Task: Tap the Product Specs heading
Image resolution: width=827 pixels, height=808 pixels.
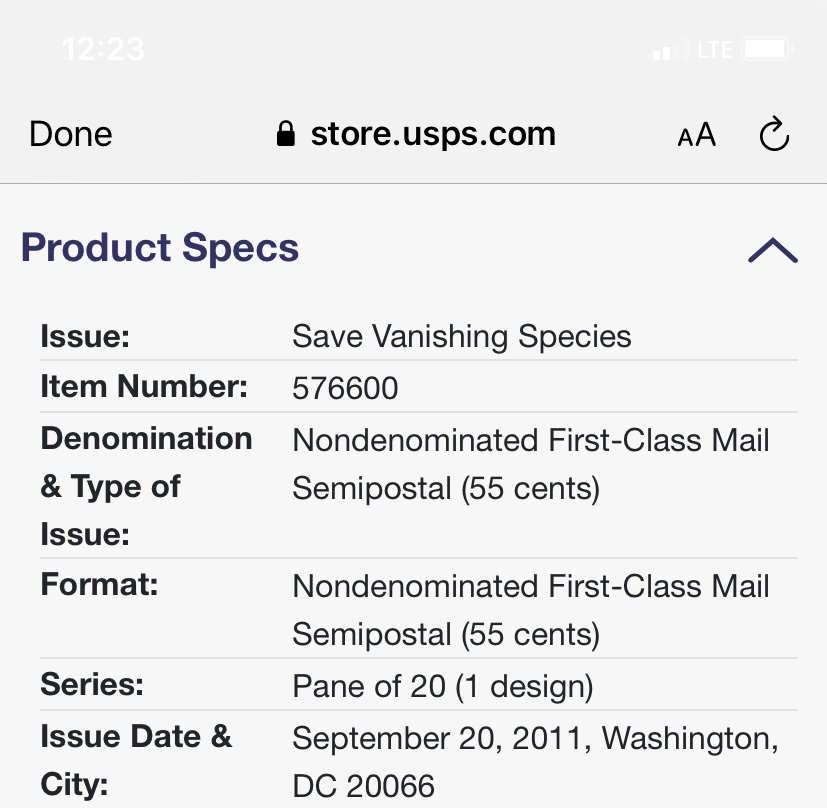Action: pos(160,248)
